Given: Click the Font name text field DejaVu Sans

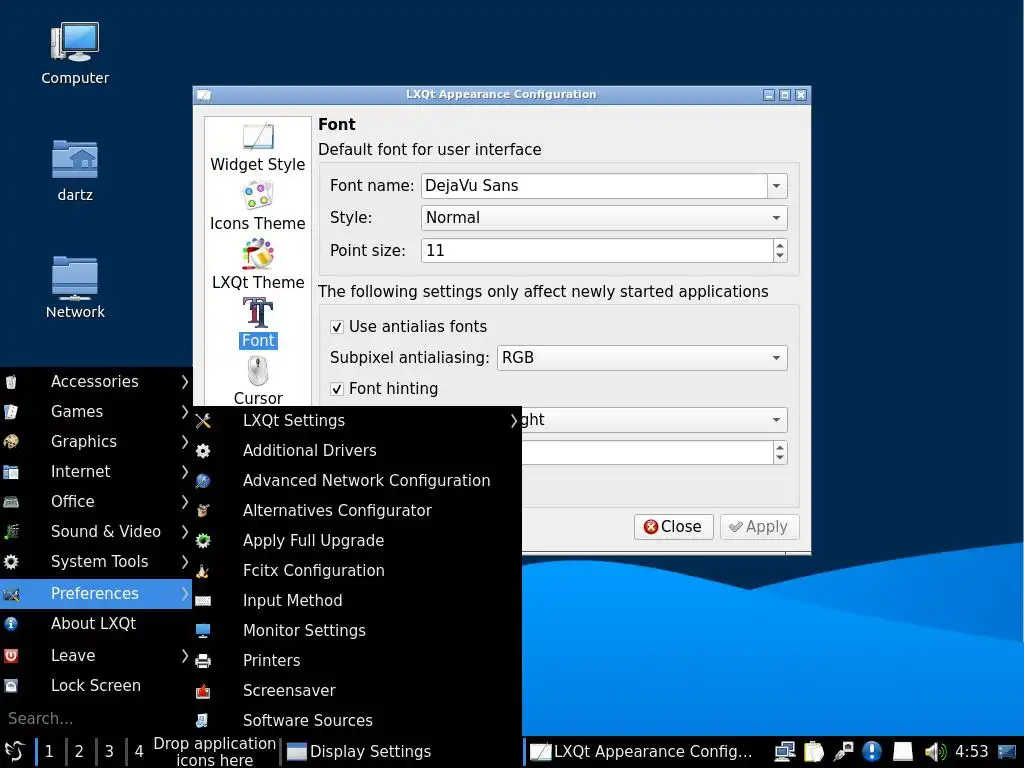Looking at the screenshot, I should click(x=594, y=186).
